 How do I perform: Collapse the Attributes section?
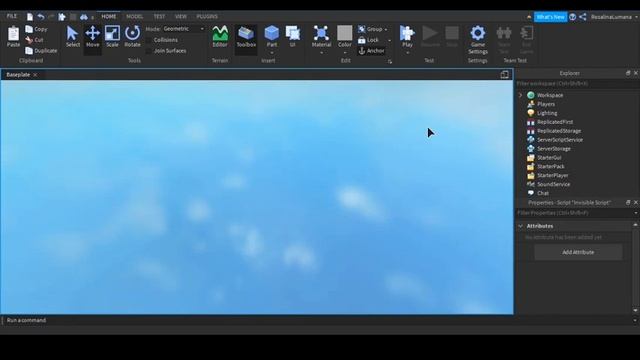tap(520, 226)
